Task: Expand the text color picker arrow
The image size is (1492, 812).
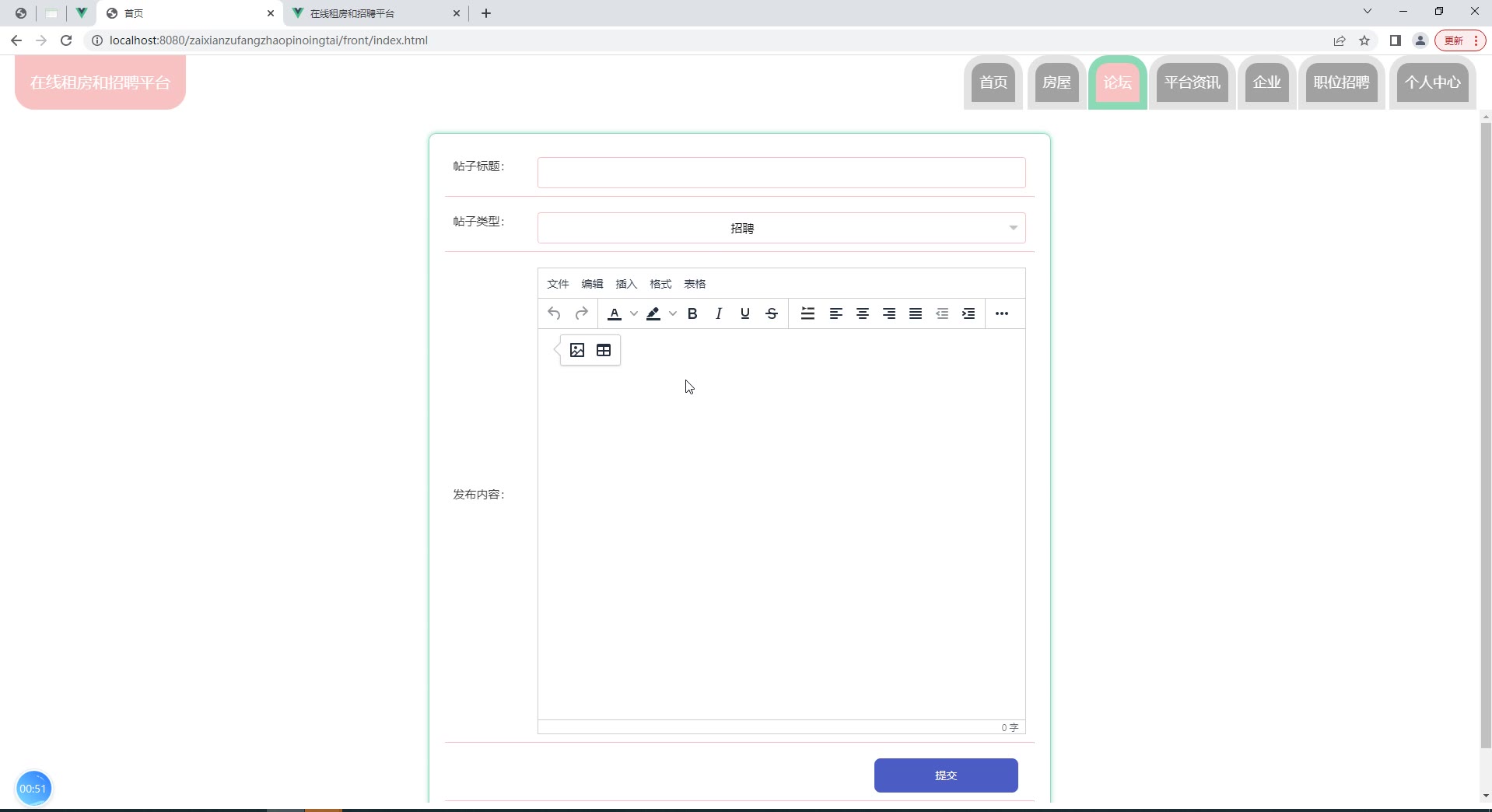Action: [x=634, y=313]
